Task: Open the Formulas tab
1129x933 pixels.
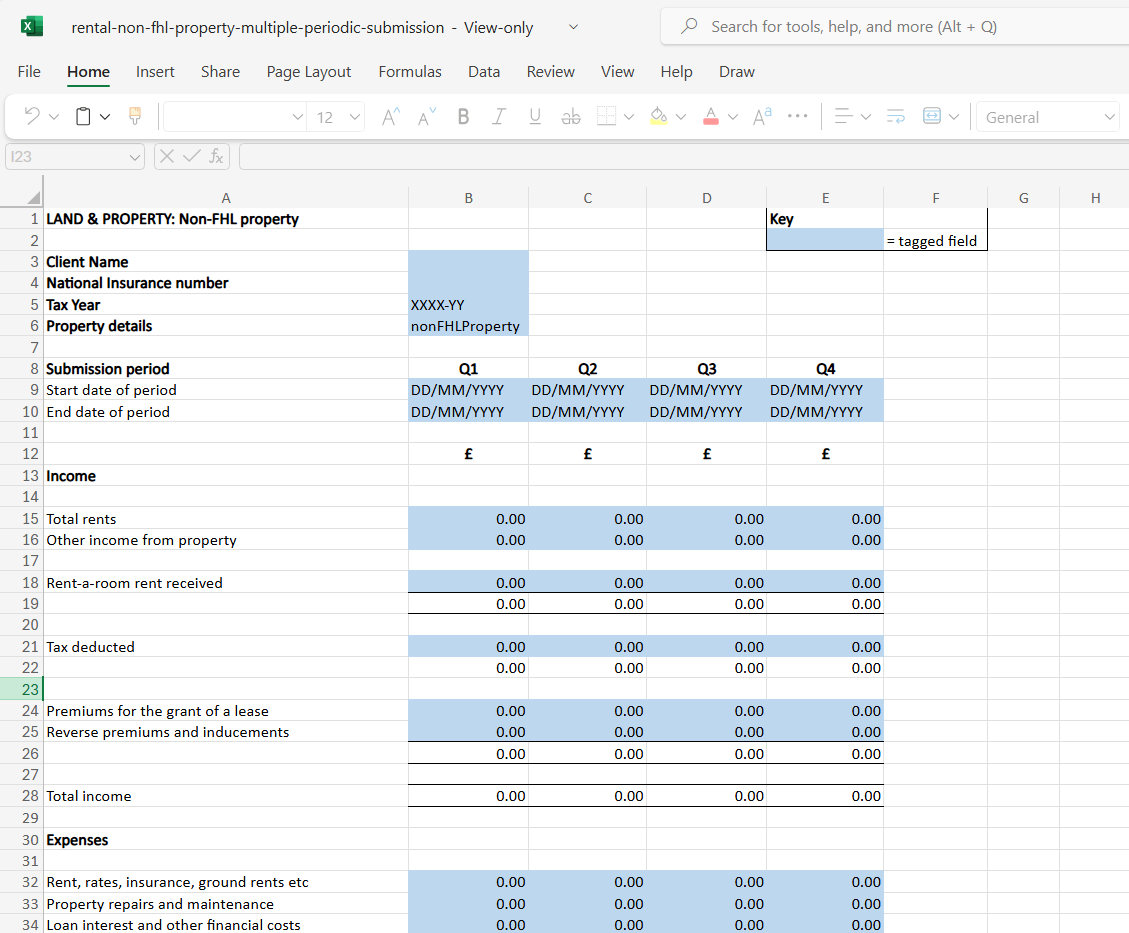Action: click(410, 72)
